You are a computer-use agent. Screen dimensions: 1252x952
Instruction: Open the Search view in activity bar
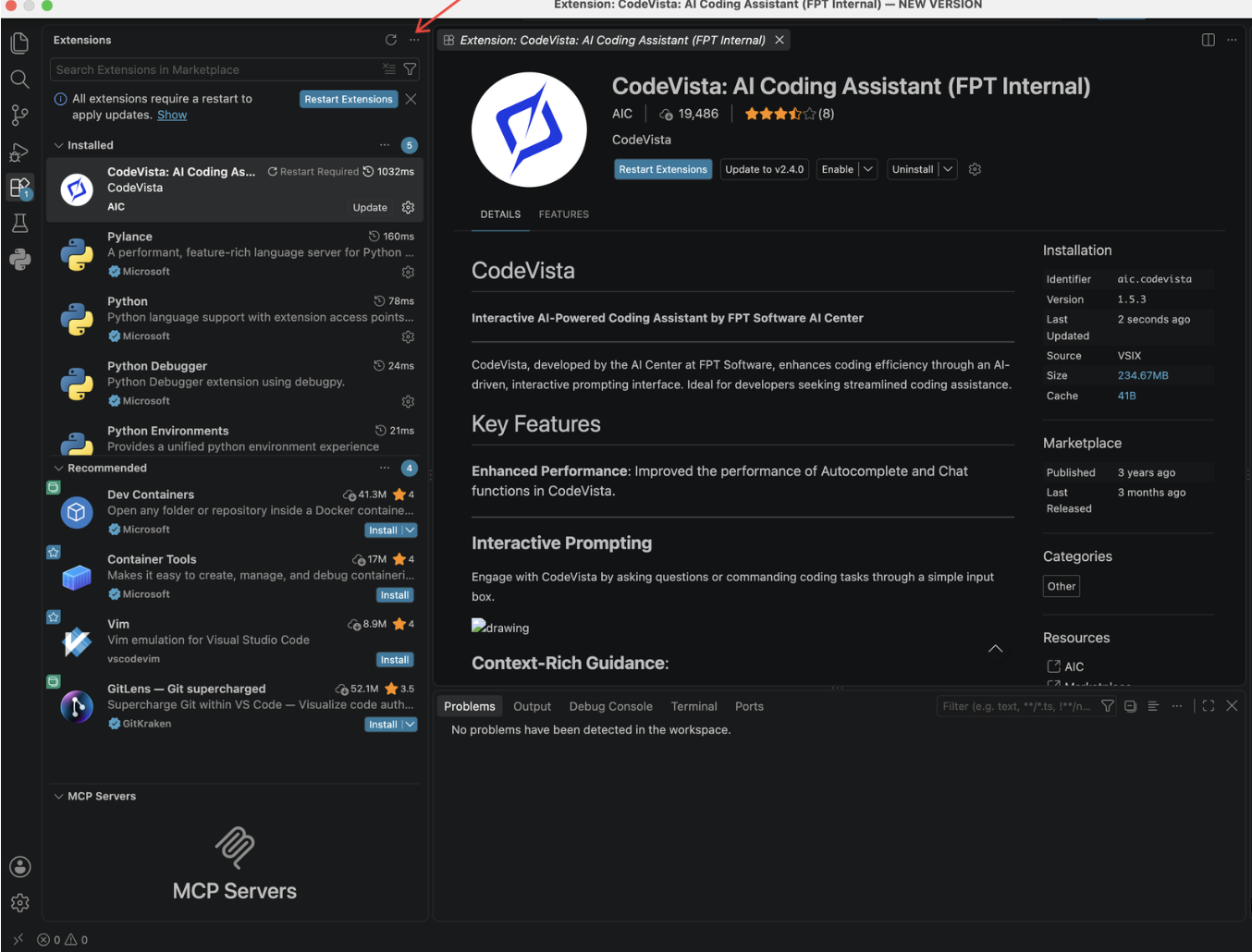pyautogui.click(x=19, y=79)
